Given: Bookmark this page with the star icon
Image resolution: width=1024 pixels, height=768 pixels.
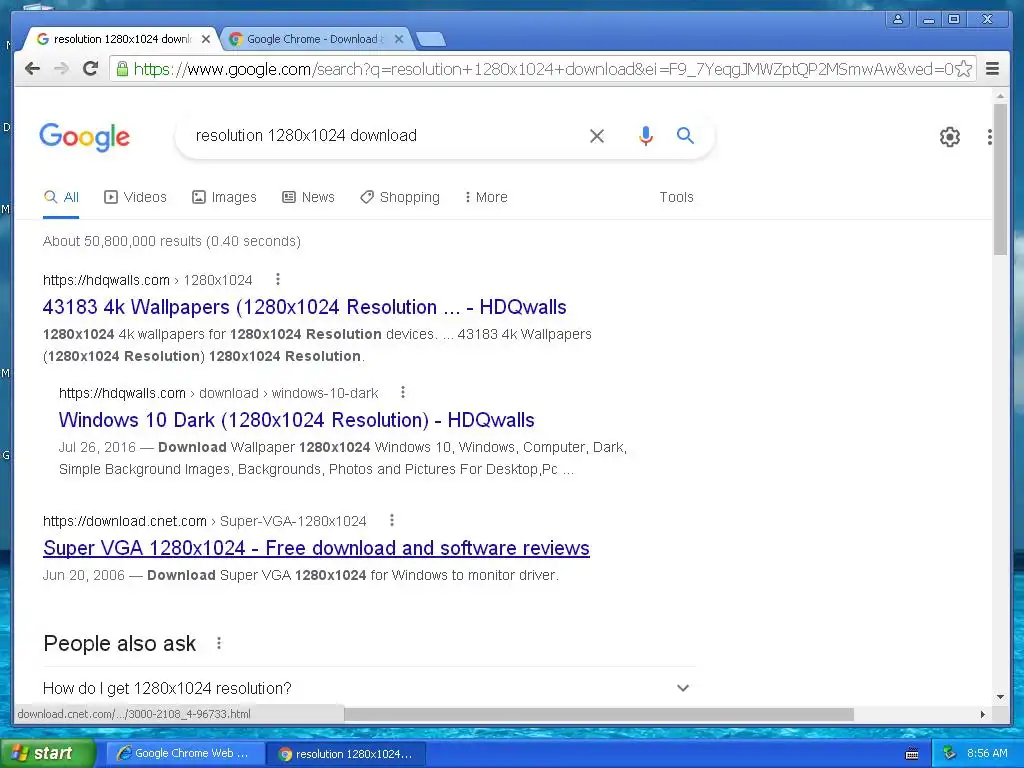Looking at the screenshot, I should (x=963, y=69).
